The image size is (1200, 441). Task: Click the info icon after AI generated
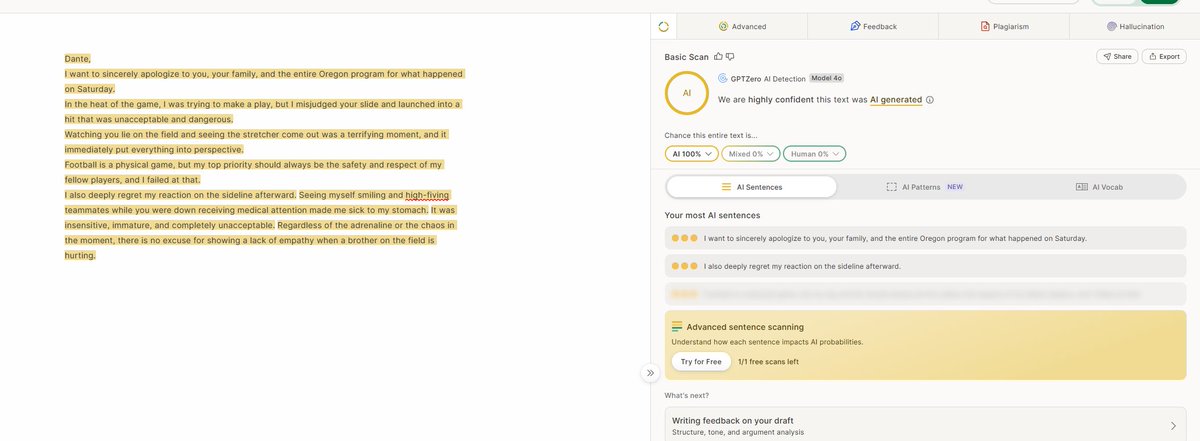[x=930, y=100]
